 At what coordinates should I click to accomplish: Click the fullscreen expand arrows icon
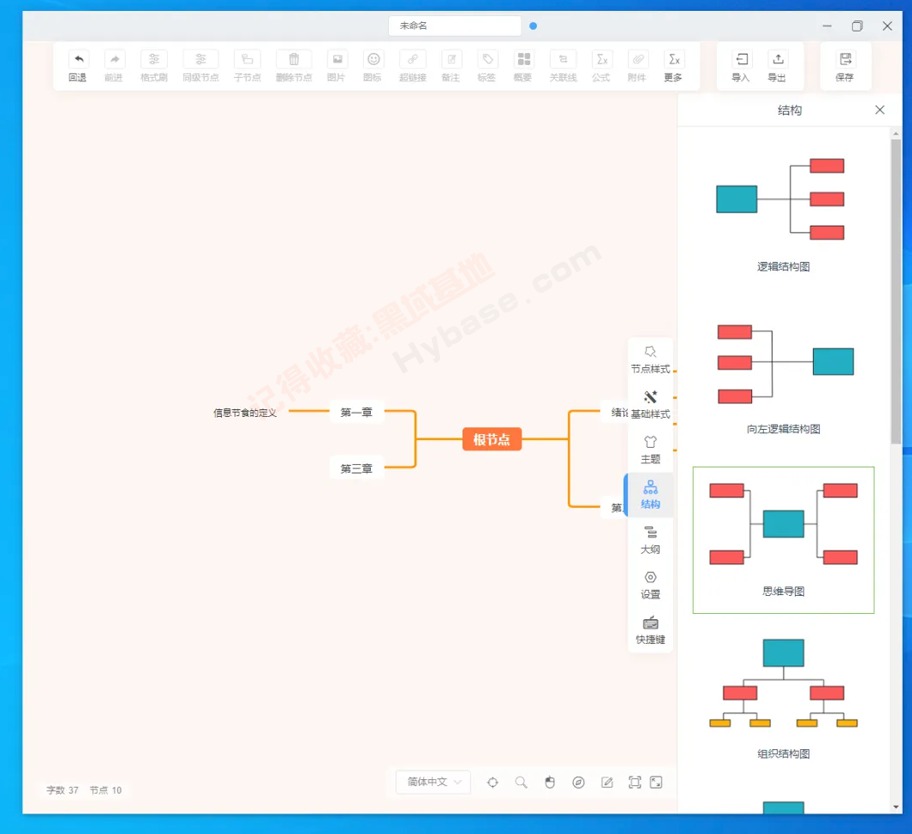click(x=656, y=782)
